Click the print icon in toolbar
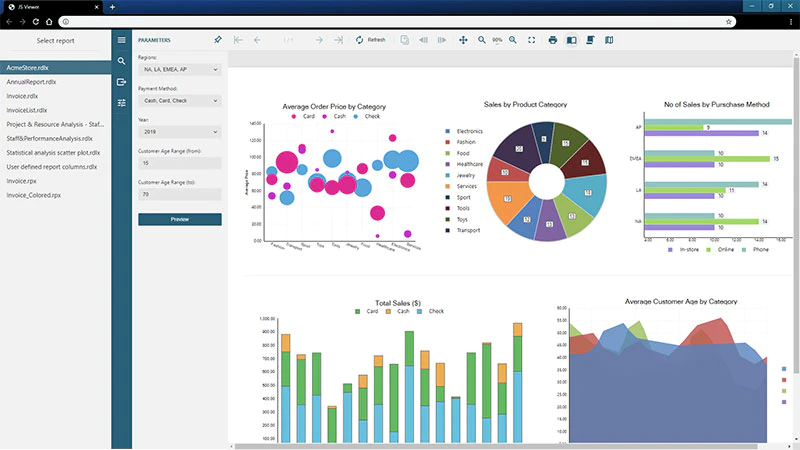Screen dimensions: 800x450 point(553,40)
